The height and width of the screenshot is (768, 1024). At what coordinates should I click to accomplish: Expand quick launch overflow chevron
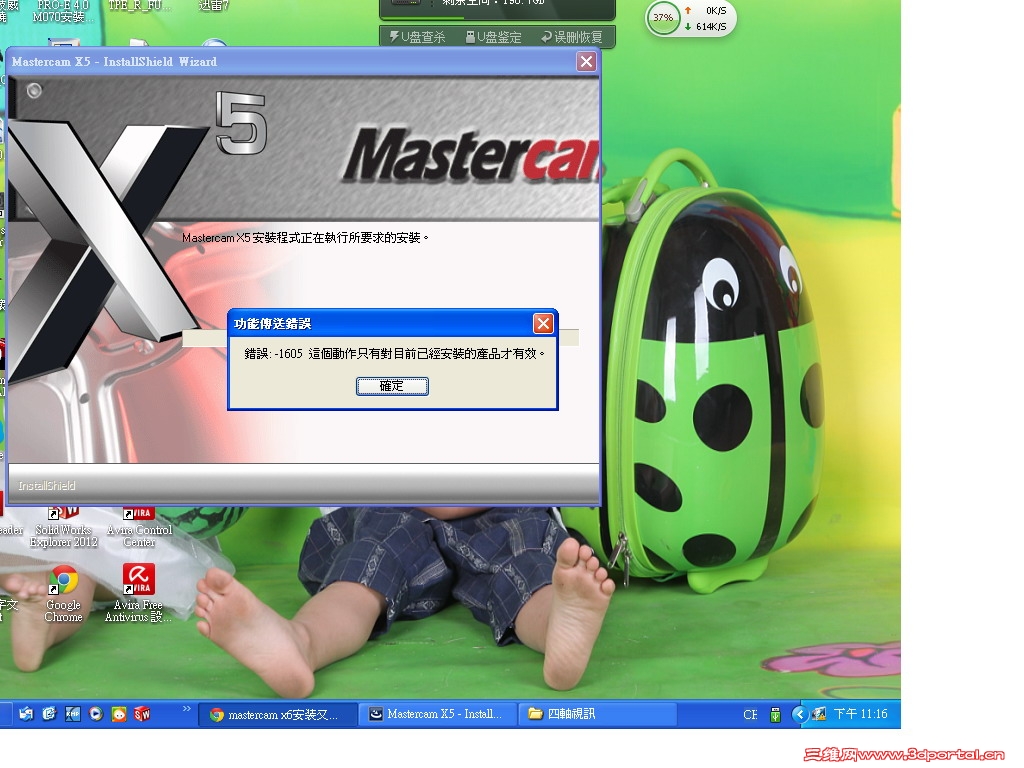tap(187, 709)
